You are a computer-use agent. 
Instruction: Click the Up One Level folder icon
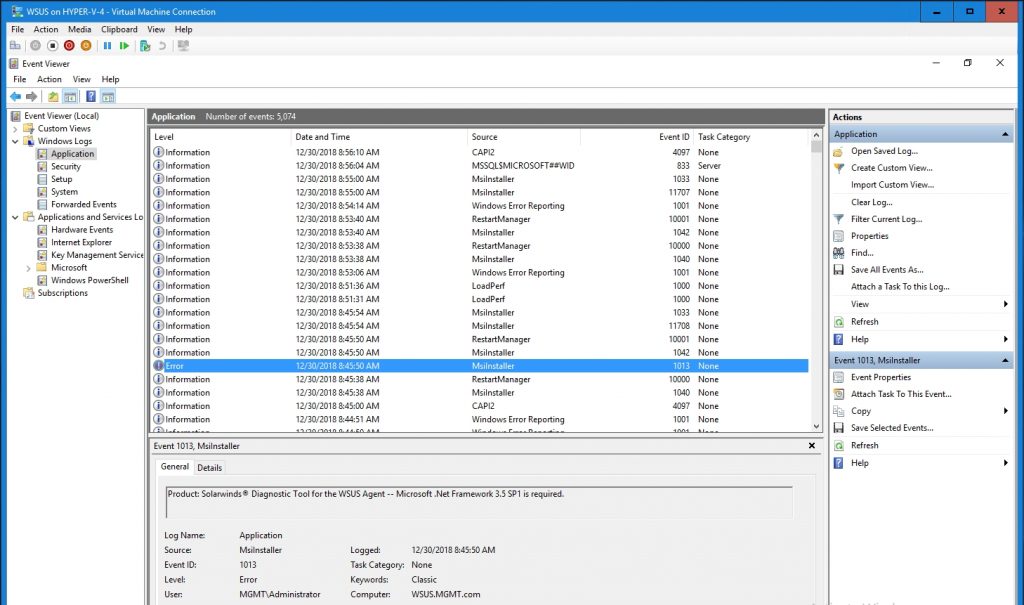click(x=53, y=97)
